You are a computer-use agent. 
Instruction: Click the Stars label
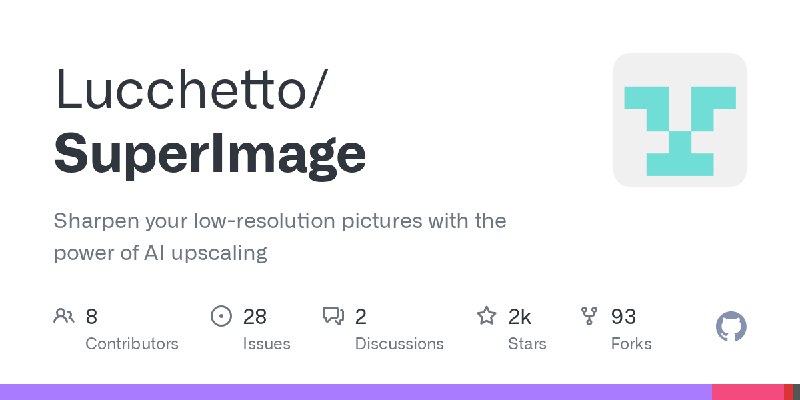[527, 343]
